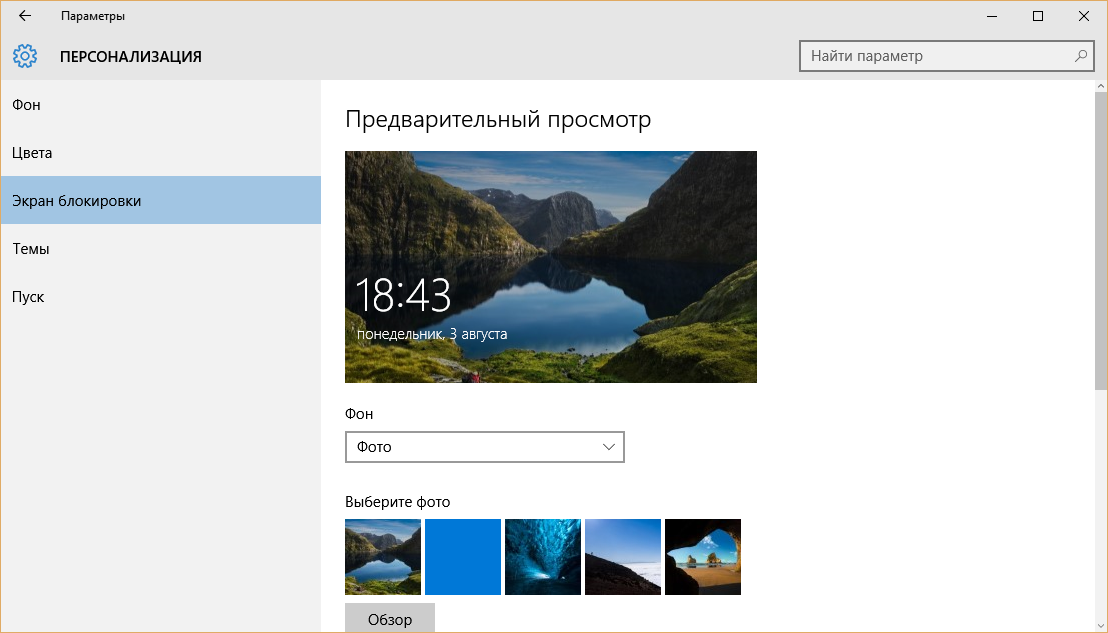Click the vertical scrollbar thumb
Screen dimensions: 1108x633
[1101, 240]
